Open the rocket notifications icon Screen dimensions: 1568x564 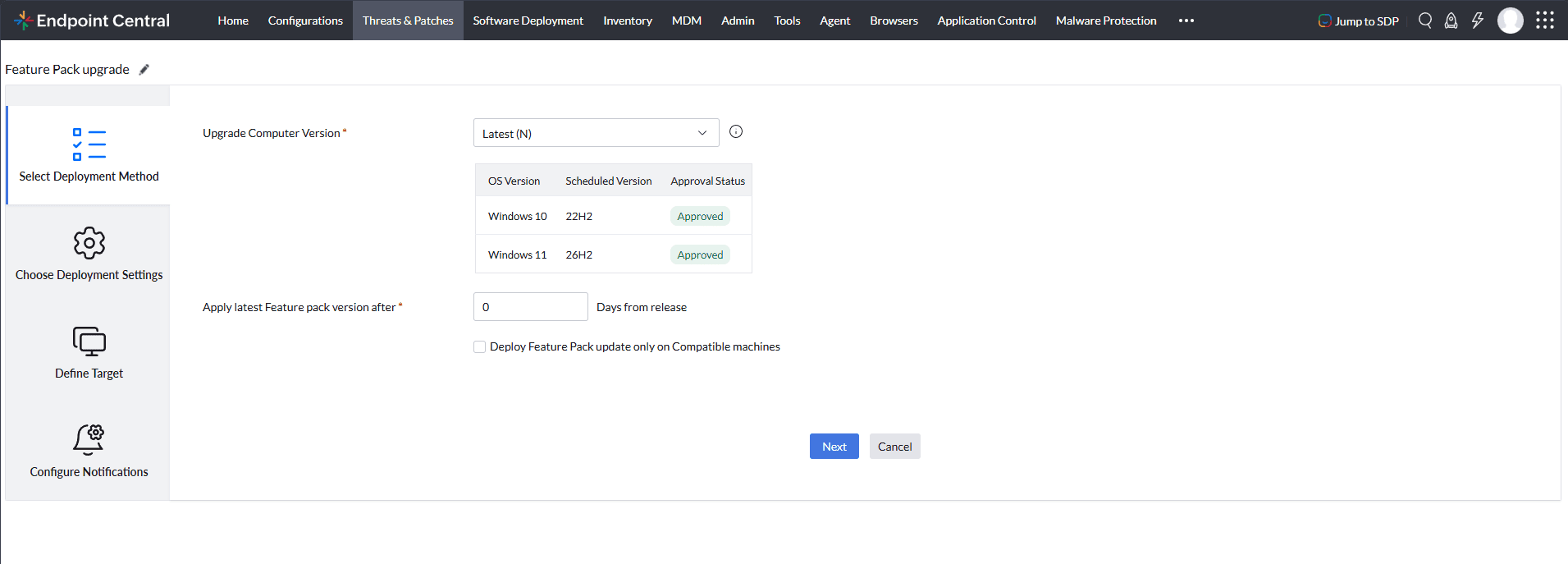pyautogui.click(x=1451, y=21)
